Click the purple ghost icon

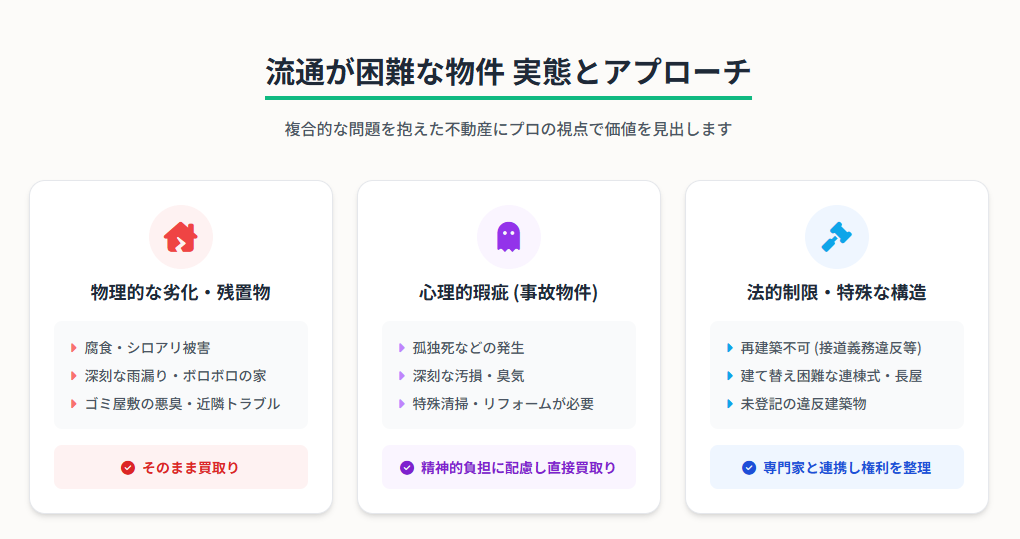tap(509, 237)
